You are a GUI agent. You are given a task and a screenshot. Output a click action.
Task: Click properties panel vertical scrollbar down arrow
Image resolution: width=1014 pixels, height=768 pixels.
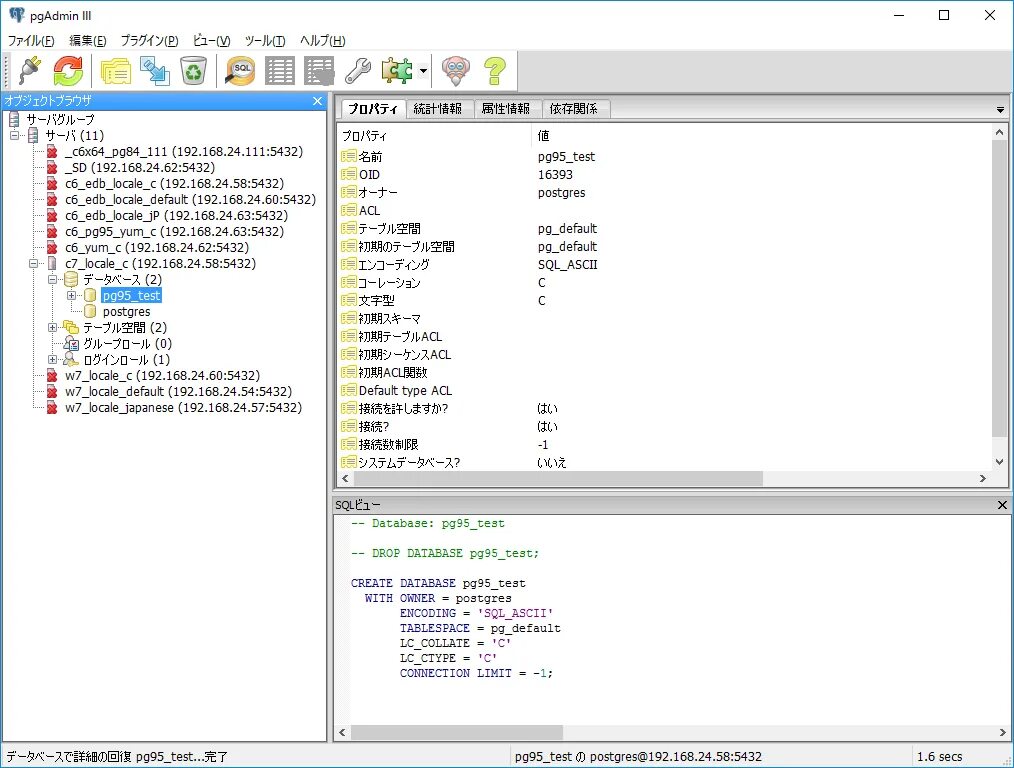pos(999,462)
